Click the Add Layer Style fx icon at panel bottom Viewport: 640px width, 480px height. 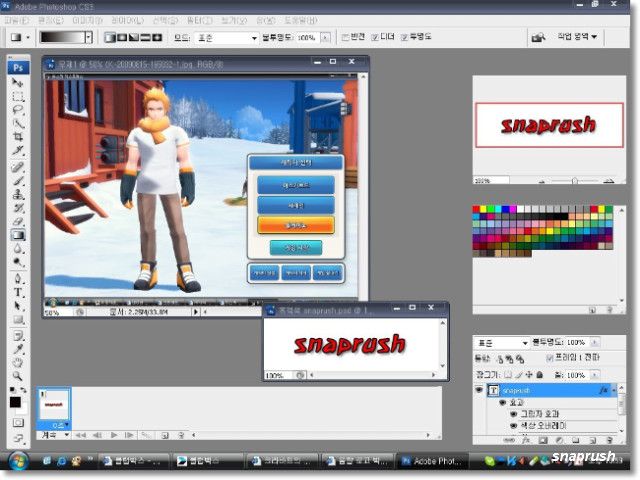coord(526,440)
